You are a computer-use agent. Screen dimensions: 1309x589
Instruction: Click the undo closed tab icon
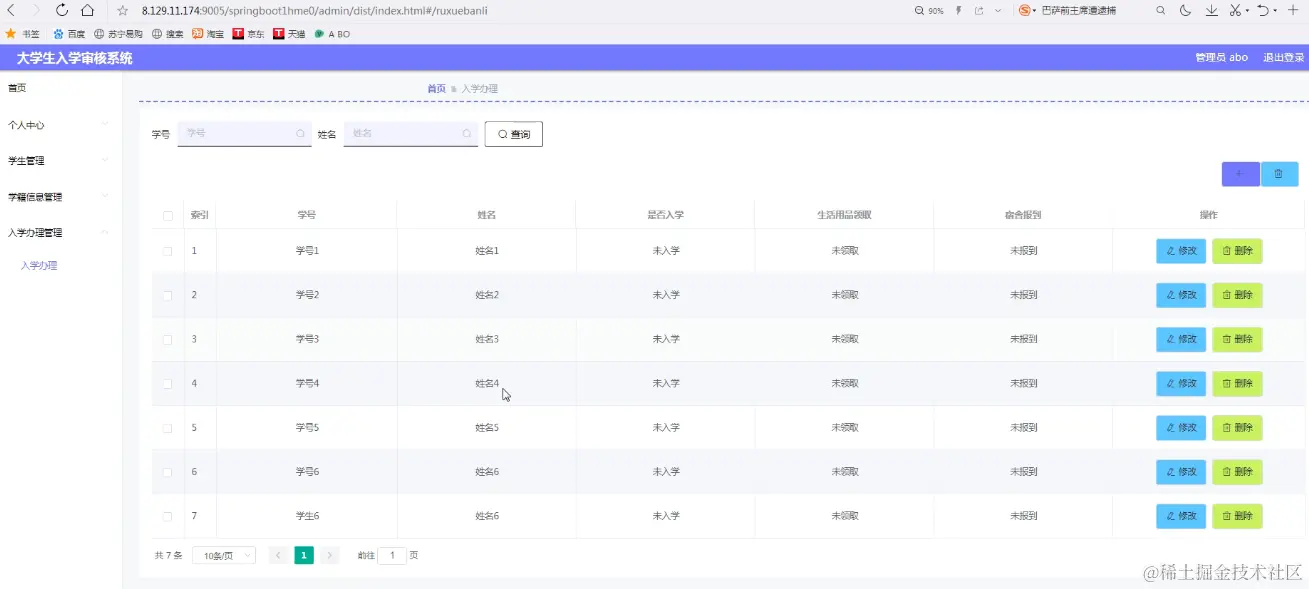tap(1263, 10)
